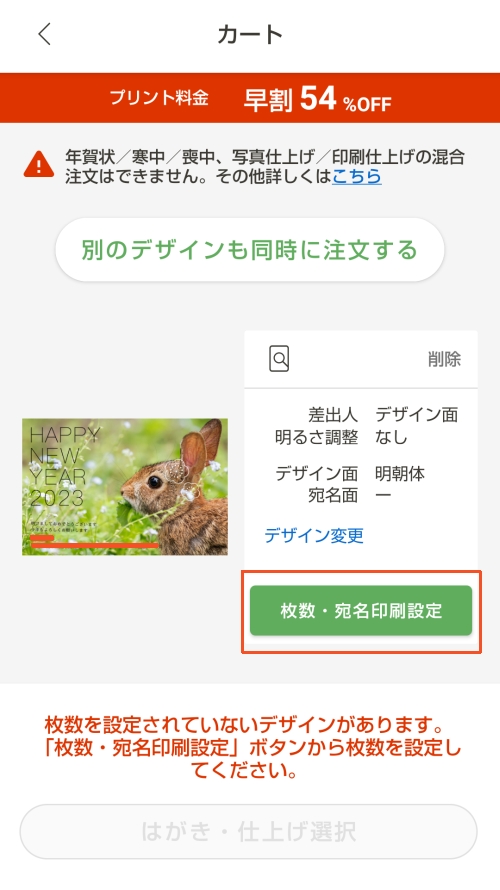Screen dimensions: 500x890
Task: Go back using the top-left arrow
Action: coord(44,34)
